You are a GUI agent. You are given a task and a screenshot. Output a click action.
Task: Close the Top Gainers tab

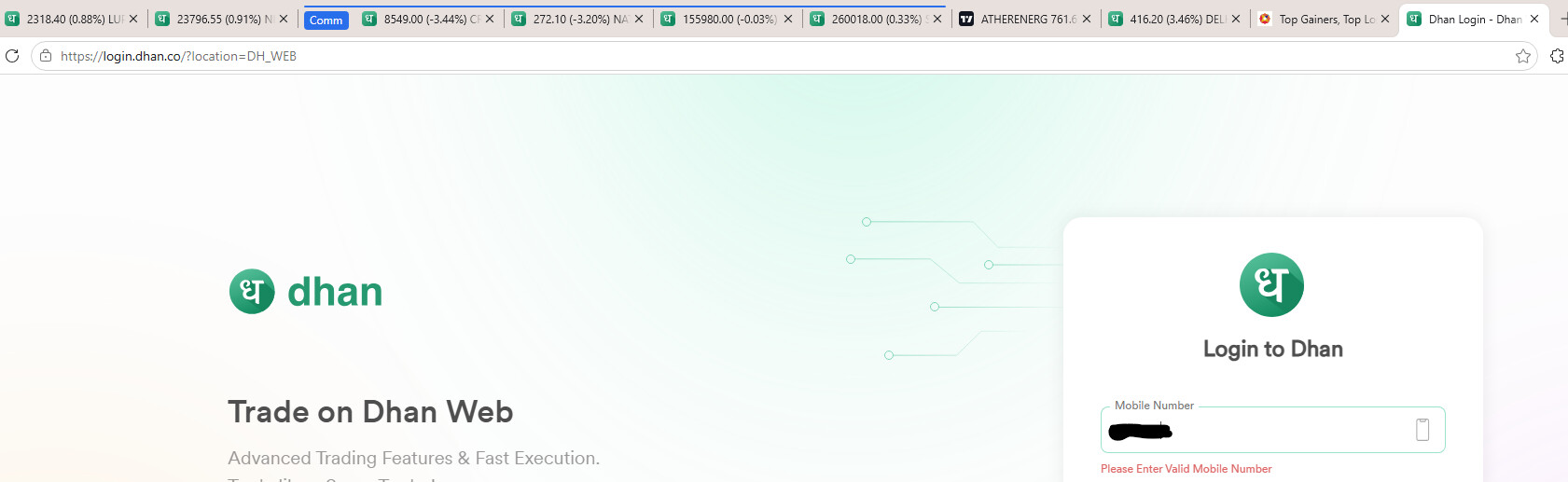tap(1385, 19)
